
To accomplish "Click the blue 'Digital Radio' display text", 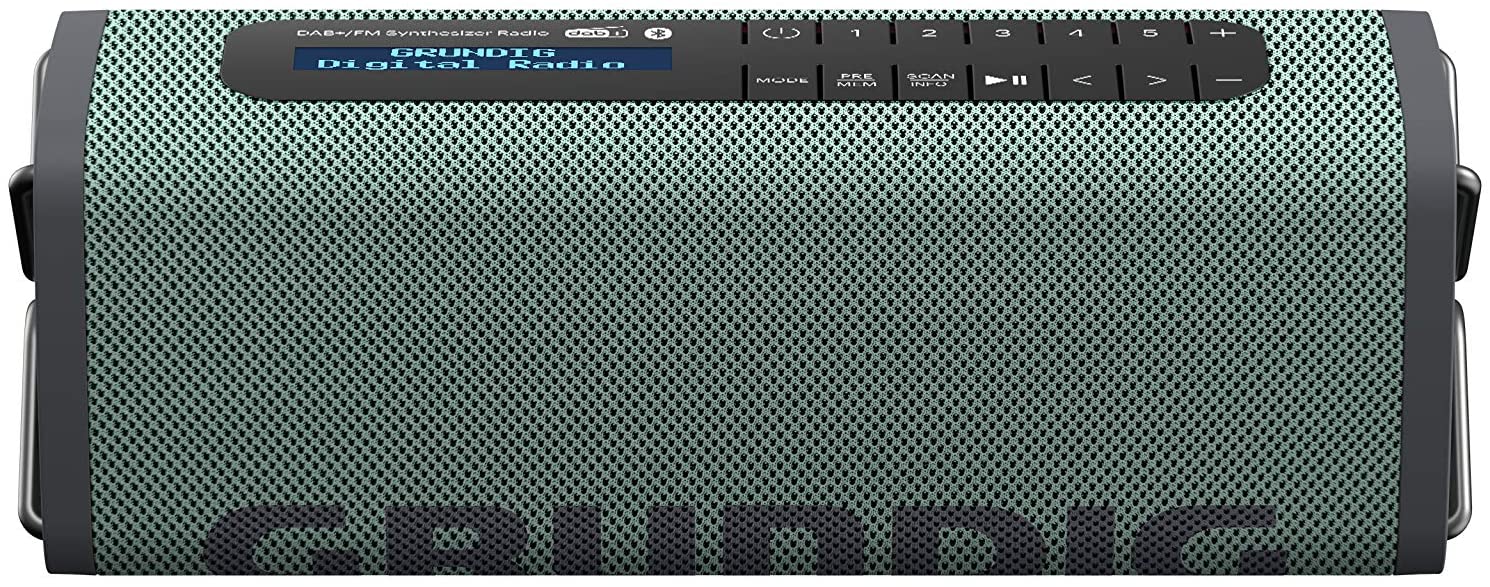I will pos(471,65).
